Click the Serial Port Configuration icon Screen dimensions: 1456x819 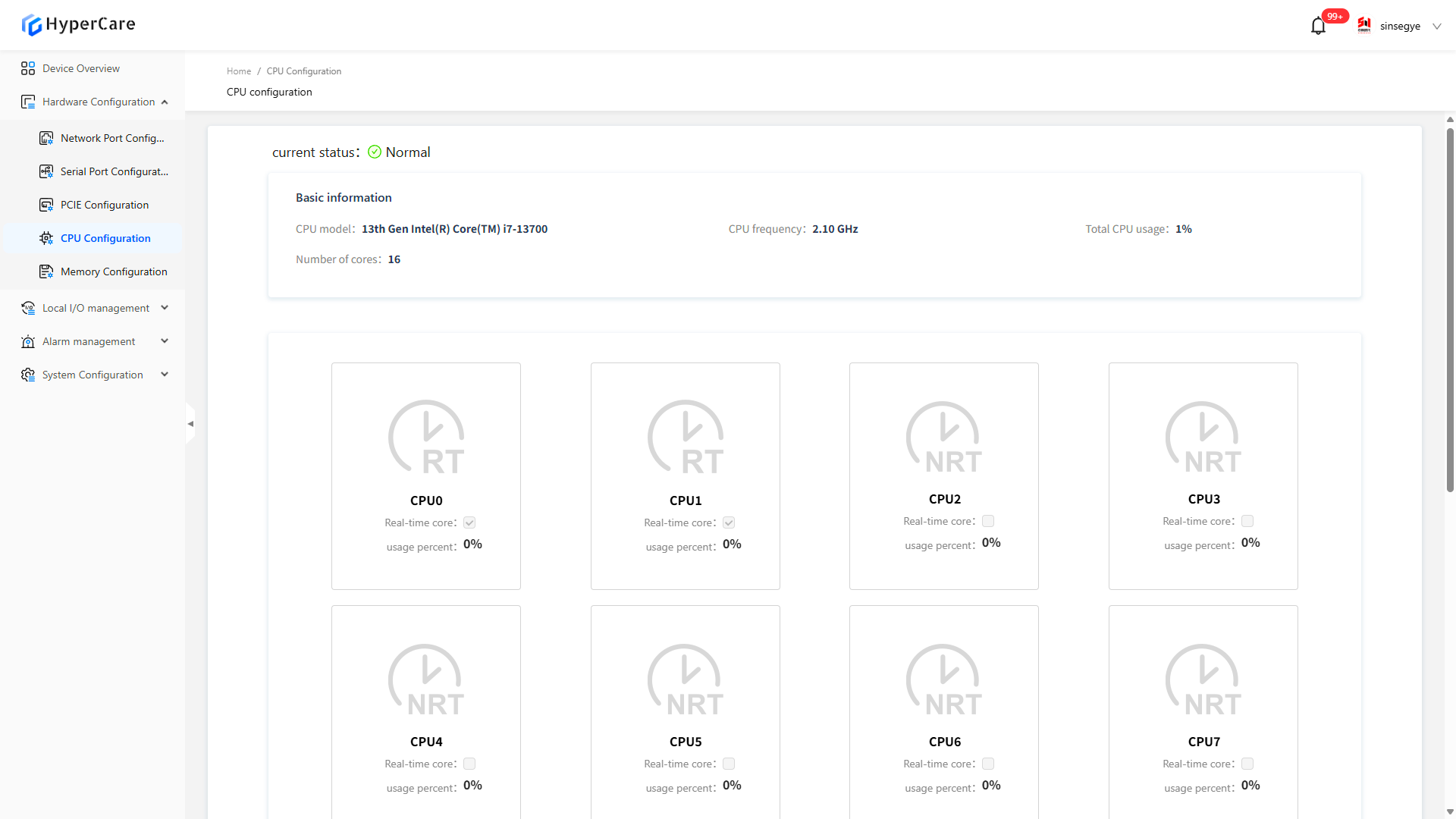(46, 171)
